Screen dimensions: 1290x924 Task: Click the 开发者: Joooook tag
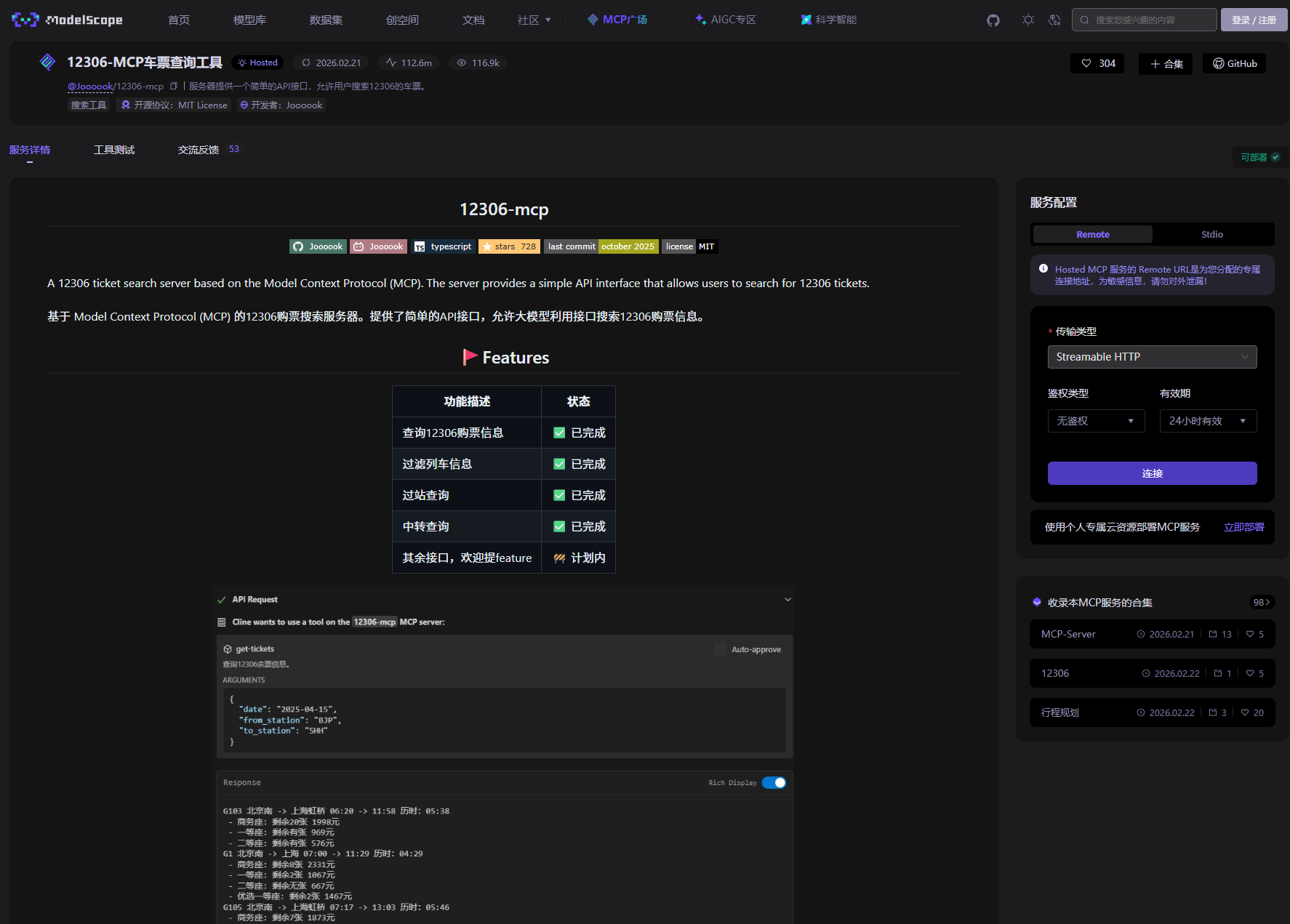[x=281, y=105]
